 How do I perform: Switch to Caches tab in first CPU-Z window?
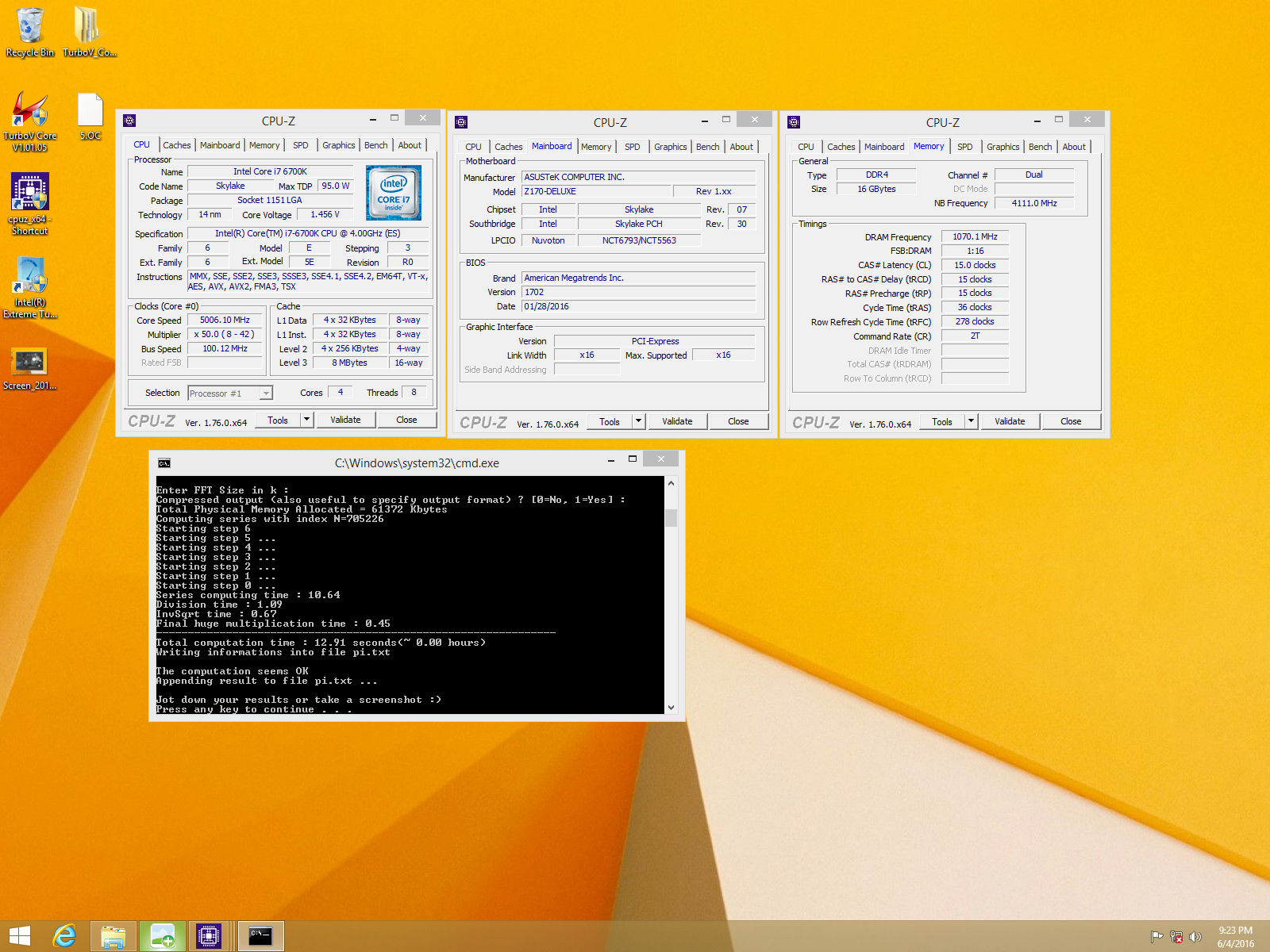pos(176,145)
